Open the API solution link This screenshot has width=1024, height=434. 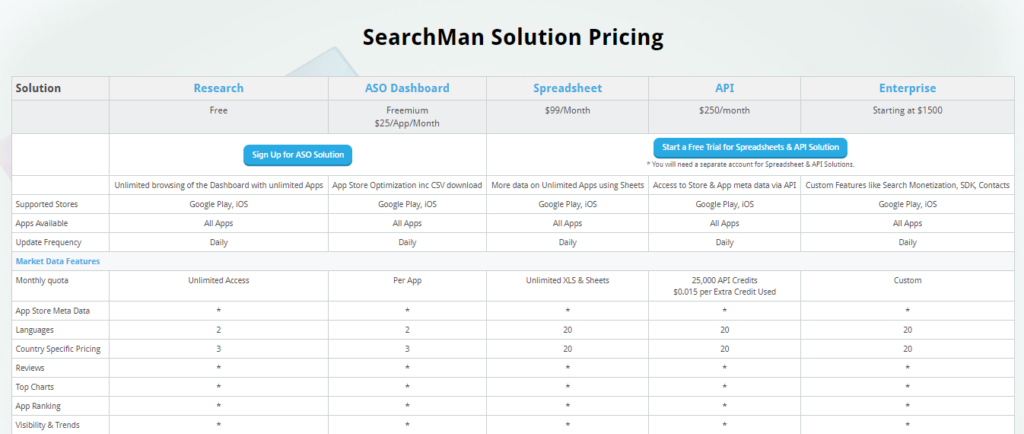tap(724, 88)
